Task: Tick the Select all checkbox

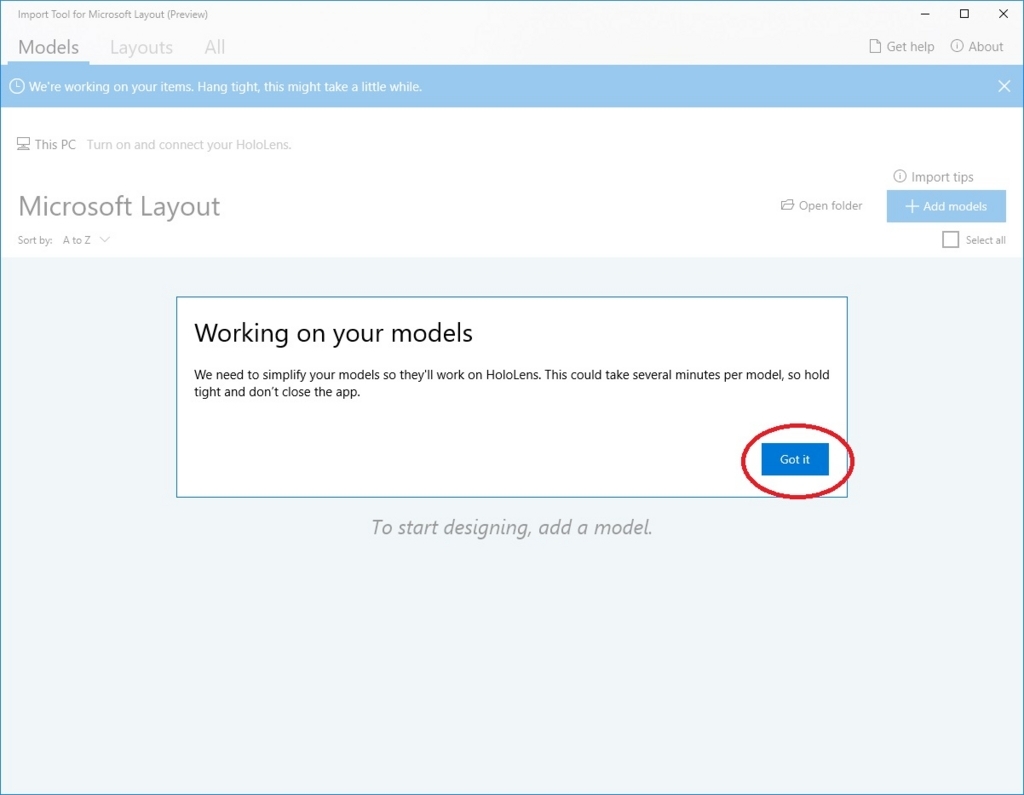Action: [950, 240]
